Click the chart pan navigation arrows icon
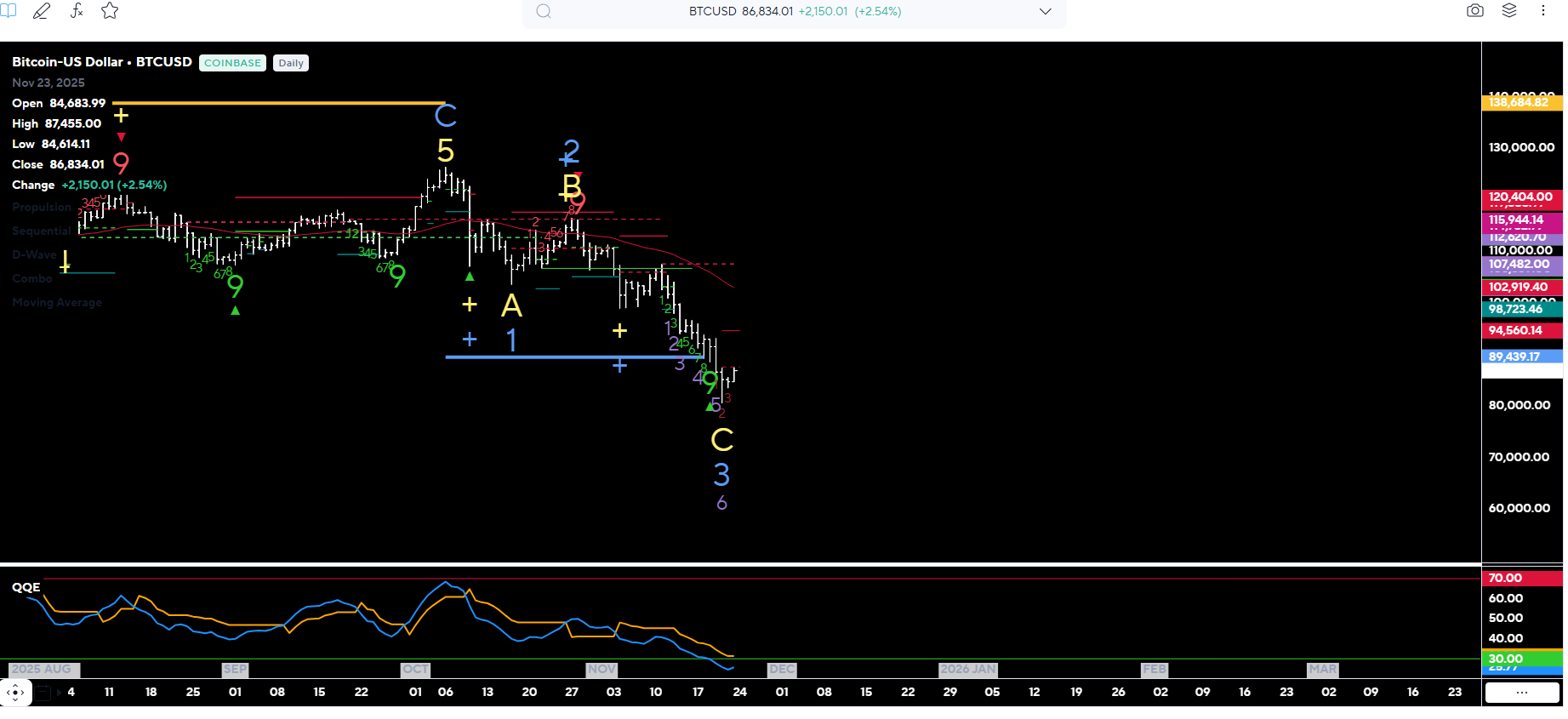The image size is (1568, 719). click(15, 693)
